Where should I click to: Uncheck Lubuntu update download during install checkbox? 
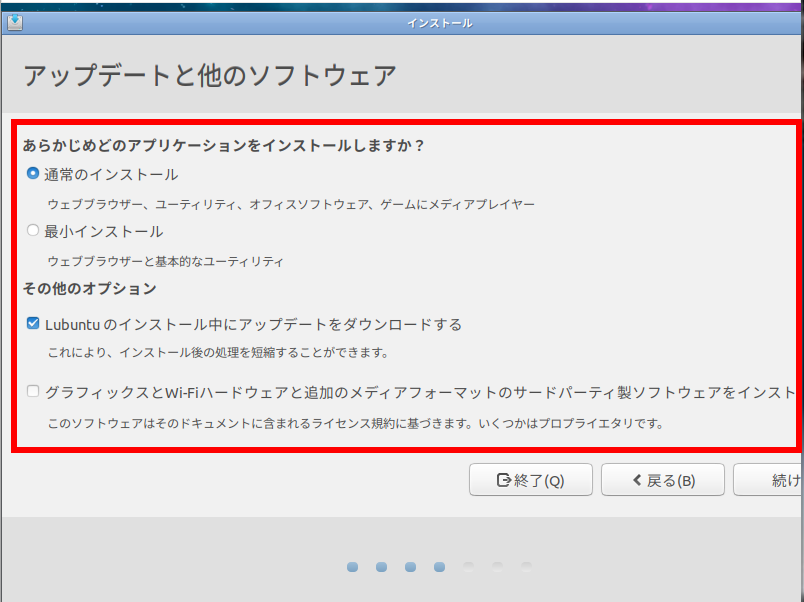(x=33, y=323)
